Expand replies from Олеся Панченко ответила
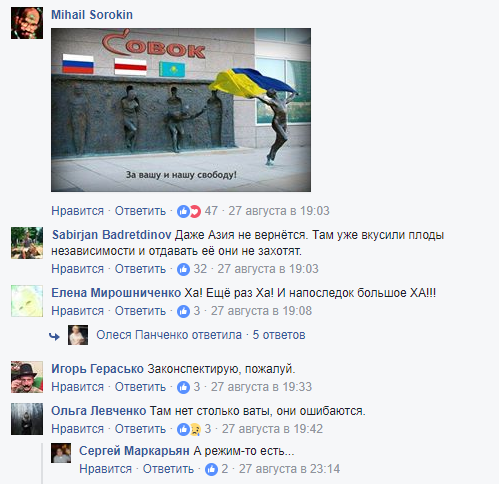The height and width of the screenshot is (484, 499). click(169, 335)
